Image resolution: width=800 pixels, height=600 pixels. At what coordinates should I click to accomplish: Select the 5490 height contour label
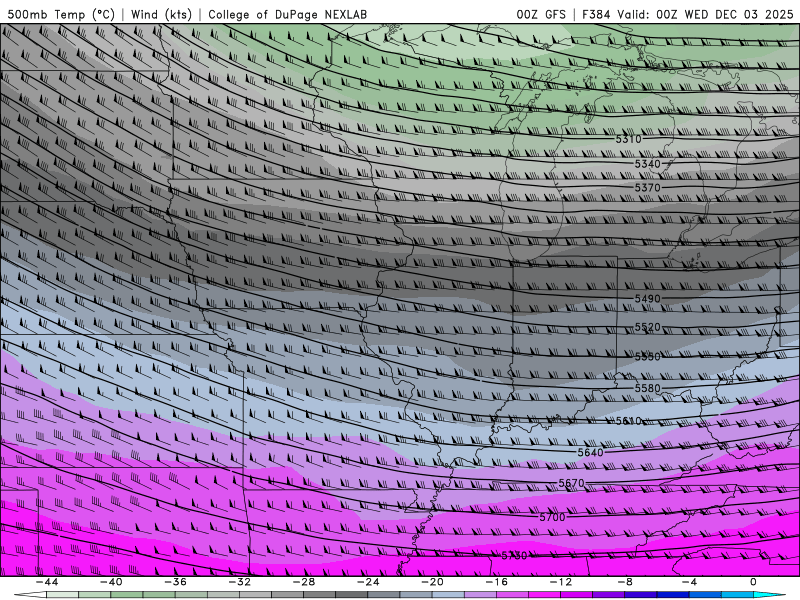tap(647, 298)
